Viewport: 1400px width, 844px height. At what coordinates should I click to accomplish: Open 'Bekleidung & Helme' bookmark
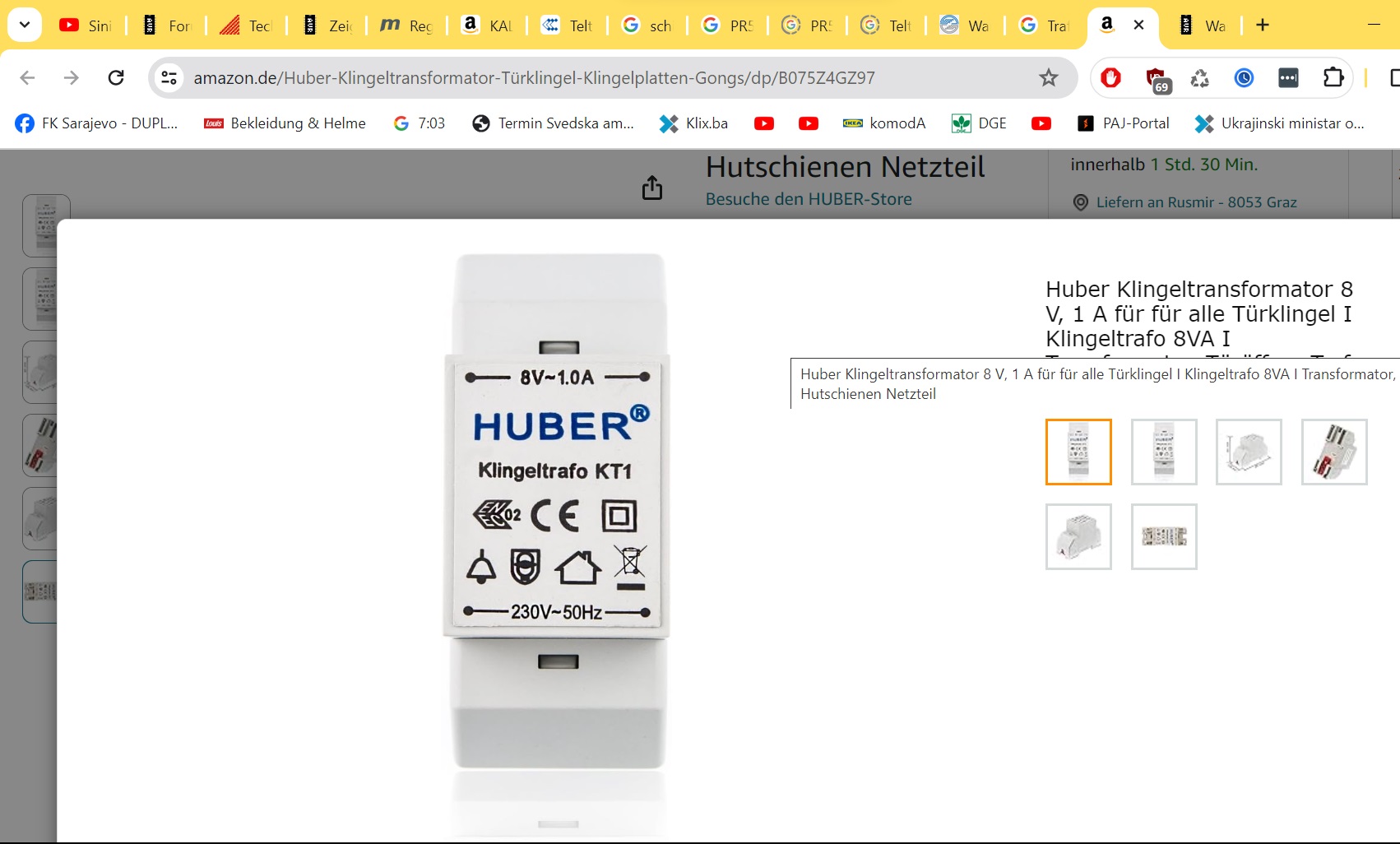point(285,123)
